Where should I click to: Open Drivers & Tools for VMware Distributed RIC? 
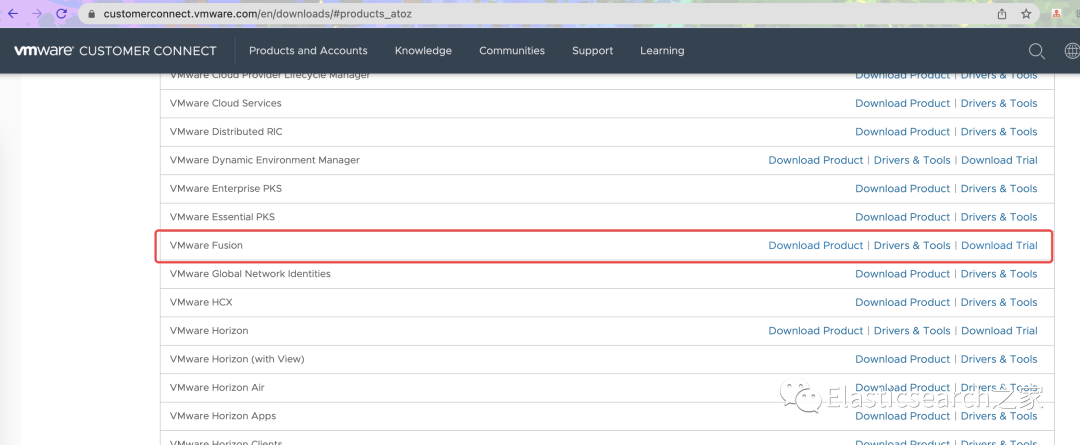(999, 132)
